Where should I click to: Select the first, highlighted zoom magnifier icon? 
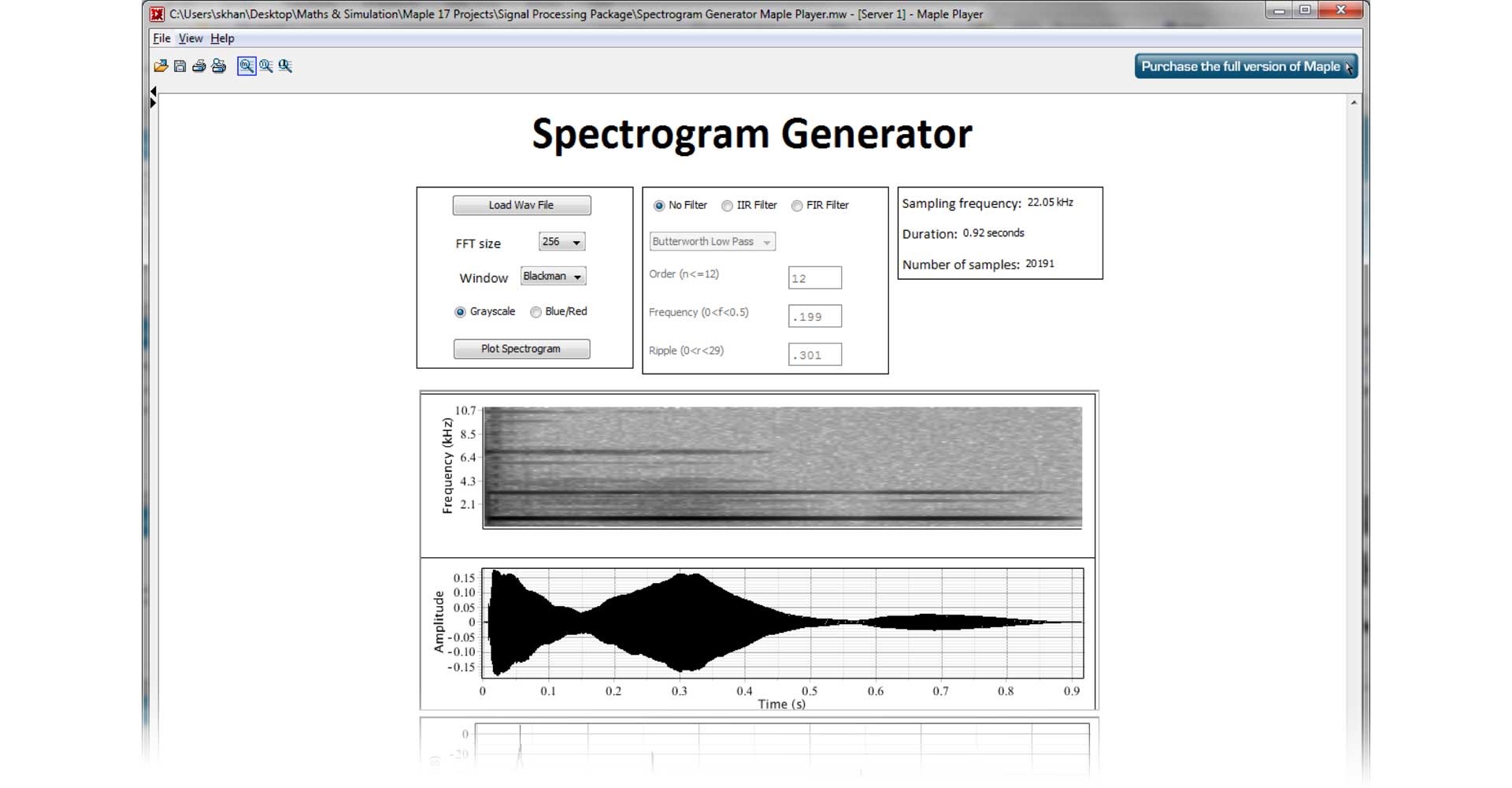coord(246,66)
